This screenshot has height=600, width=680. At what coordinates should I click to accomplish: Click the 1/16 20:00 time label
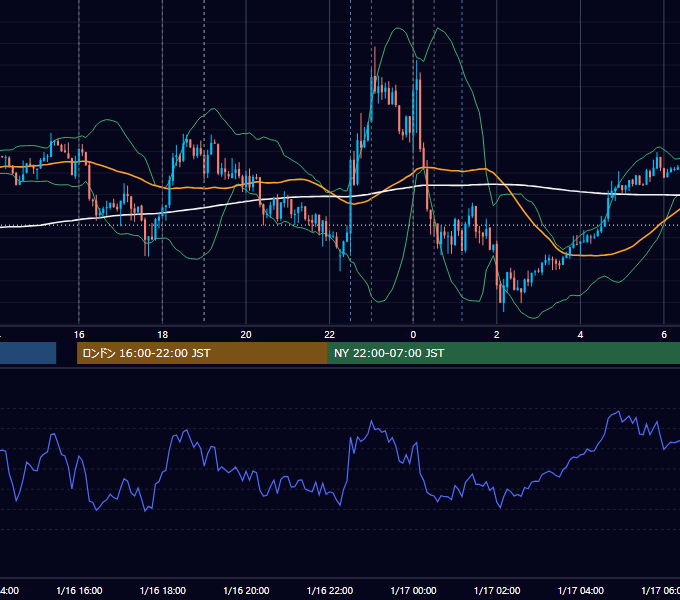click(246, 590)
